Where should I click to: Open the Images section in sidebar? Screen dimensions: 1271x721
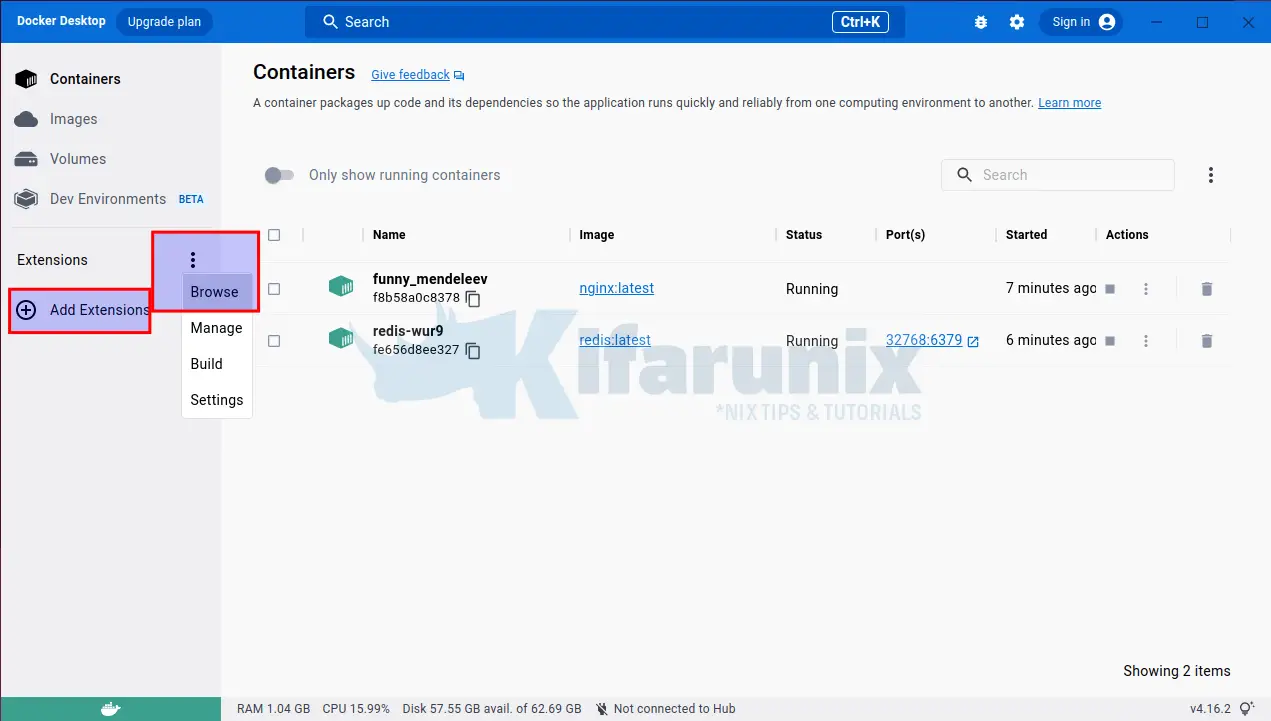point(74,119)
